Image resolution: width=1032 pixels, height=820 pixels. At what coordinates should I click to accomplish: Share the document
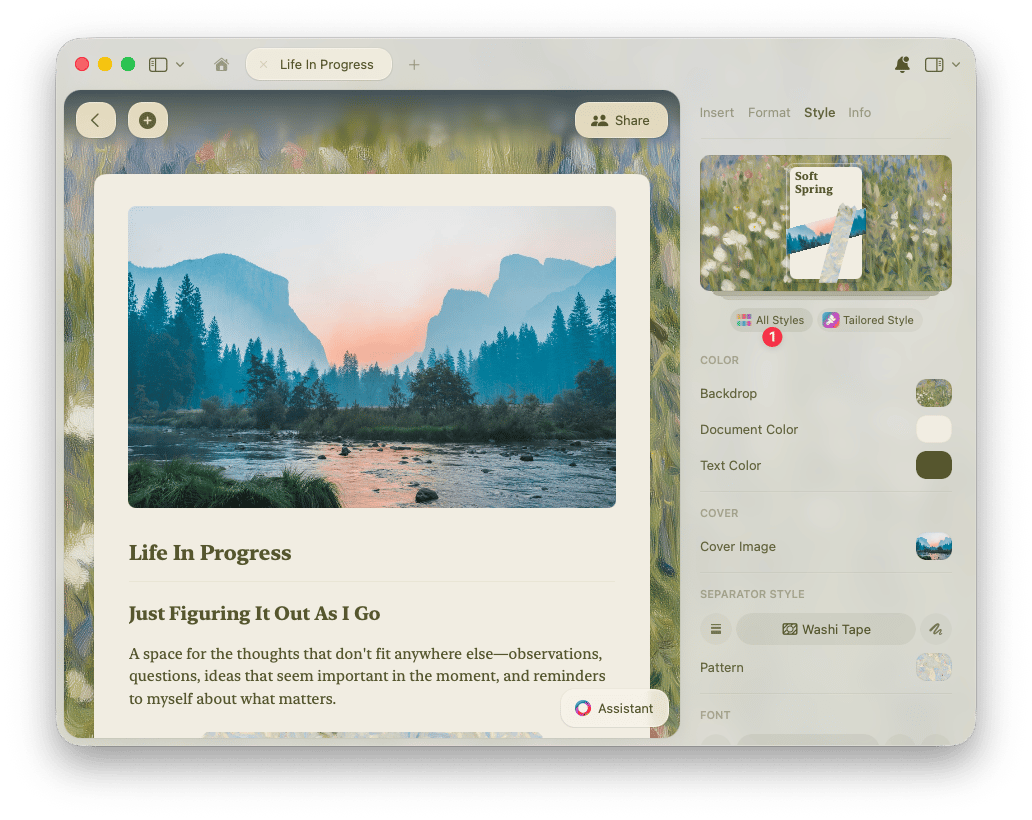click(621, 120)
